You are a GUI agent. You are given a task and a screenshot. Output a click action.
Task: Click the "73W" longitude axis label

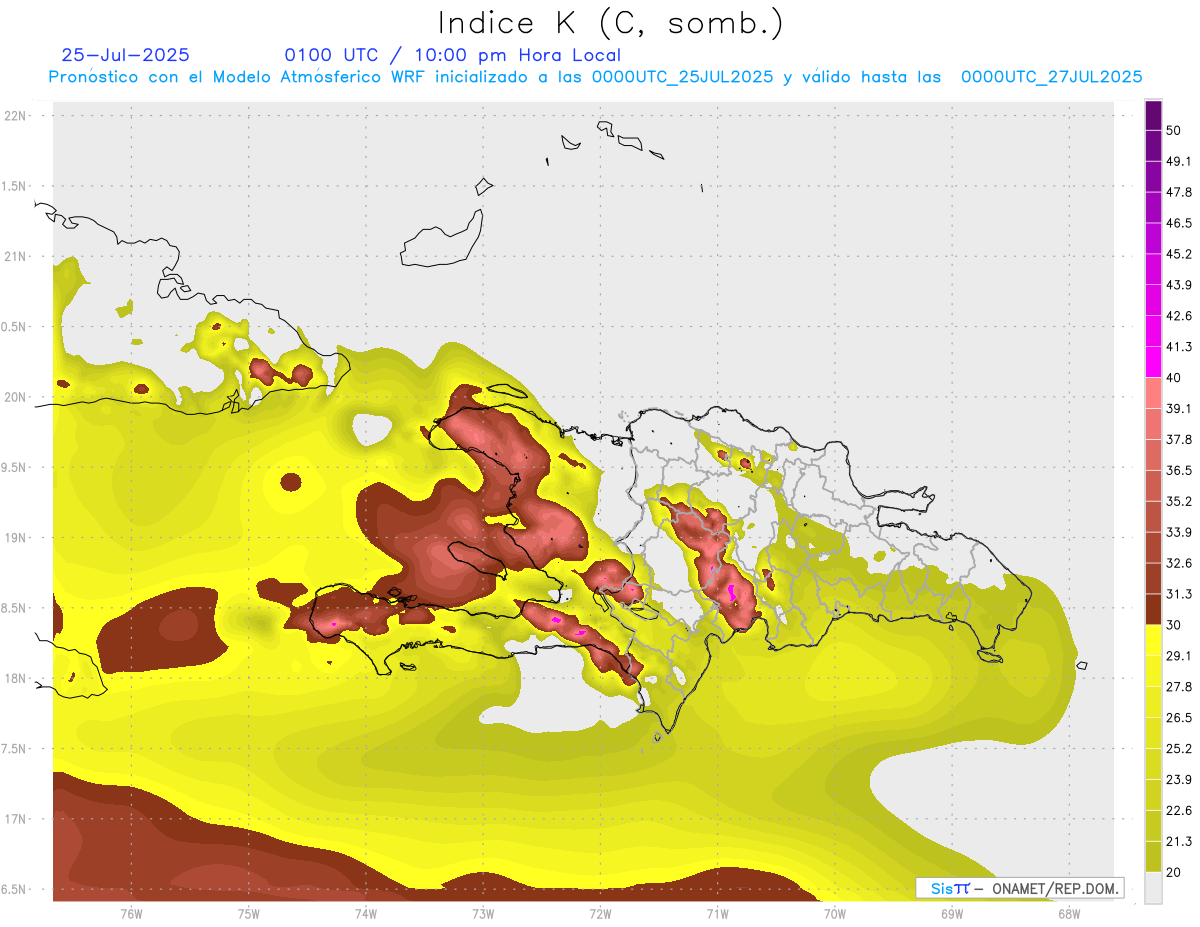click(483, 914)
